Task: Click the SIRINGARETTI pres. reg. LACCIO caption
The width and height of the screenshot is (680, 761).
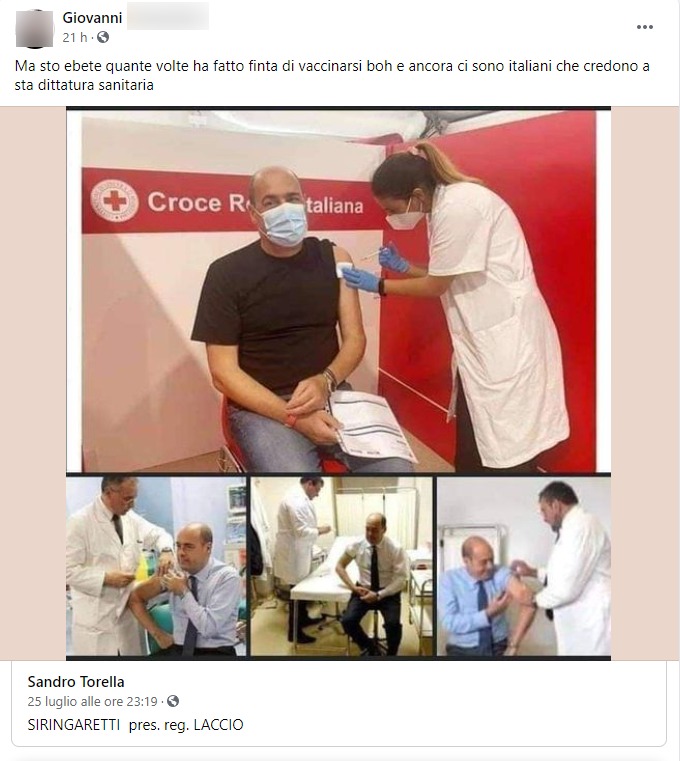Action: pos(135,725)
